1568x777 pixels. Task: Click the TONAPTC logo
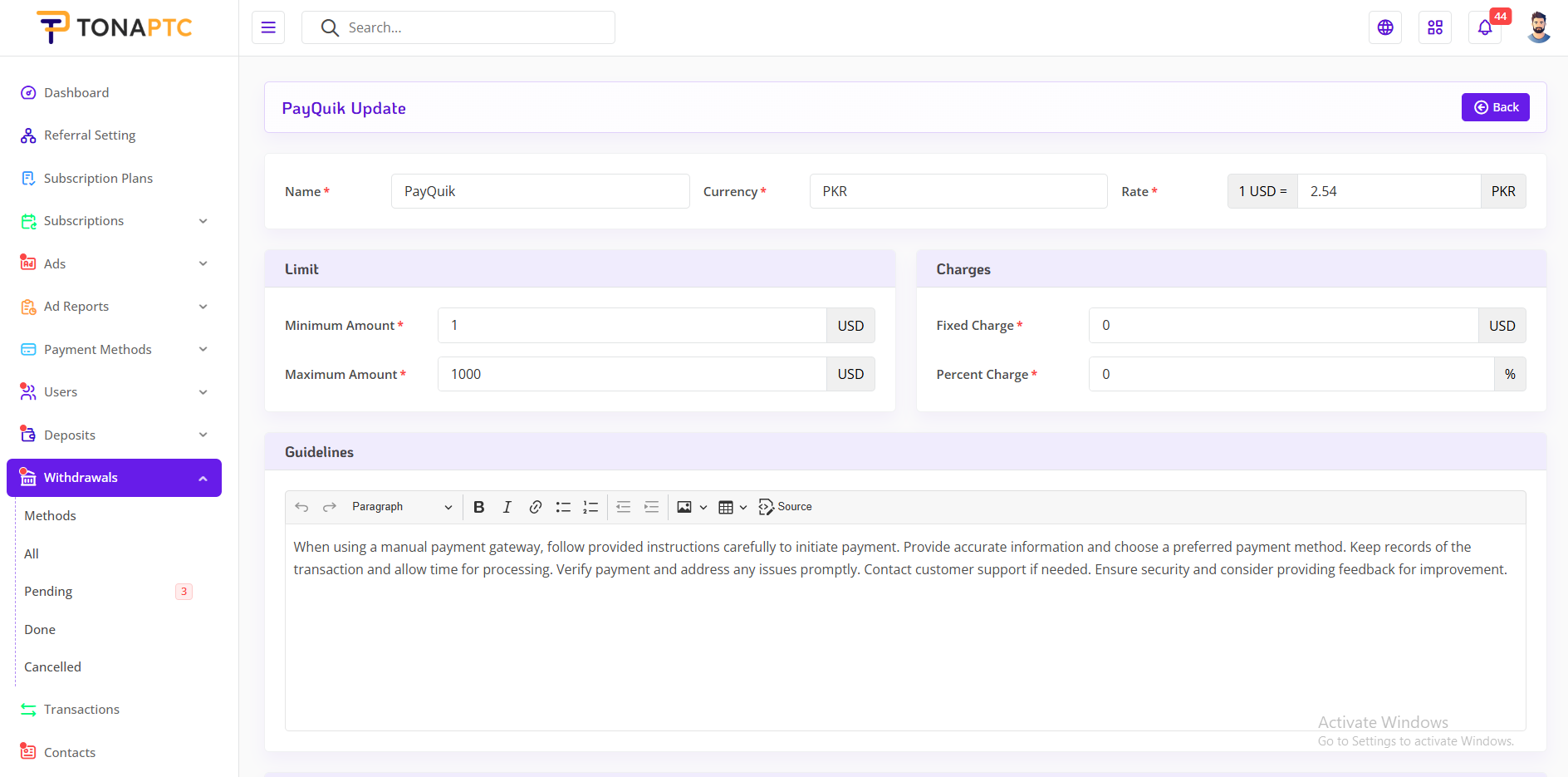pyautogui.click(x=115, y=27)
